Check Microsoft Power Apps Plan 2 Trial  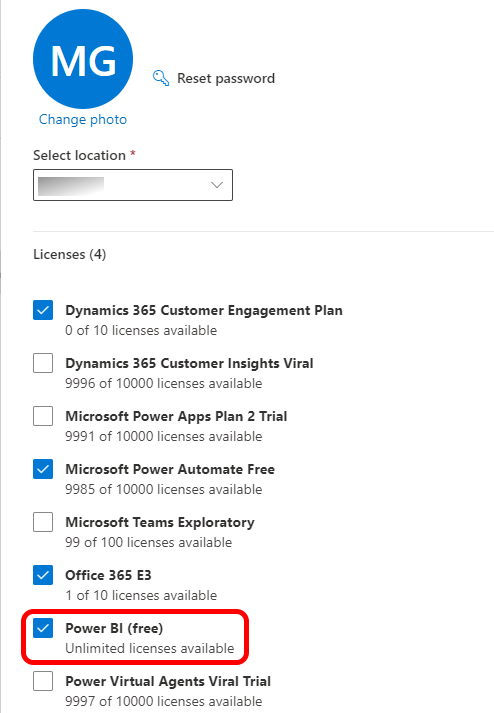click(x=43, y=416)
